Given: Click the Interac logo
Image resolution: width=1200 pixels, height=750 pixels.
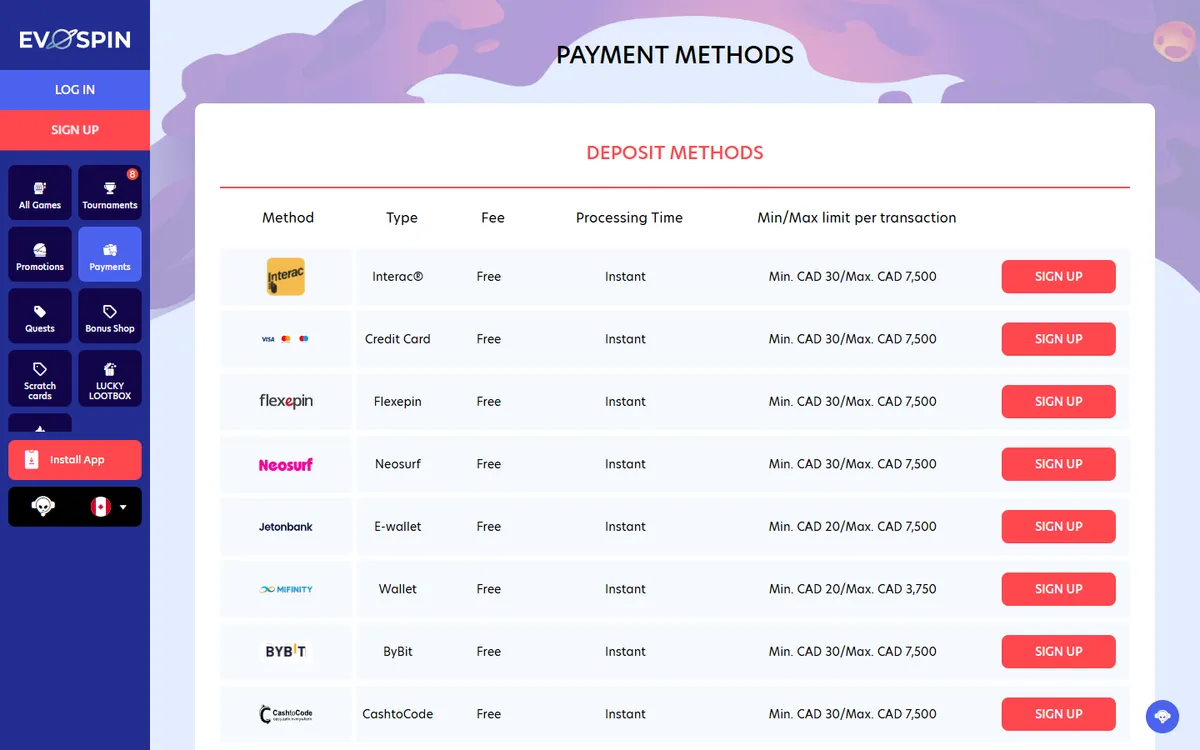Looking at the screenshot, I should 286,277.
